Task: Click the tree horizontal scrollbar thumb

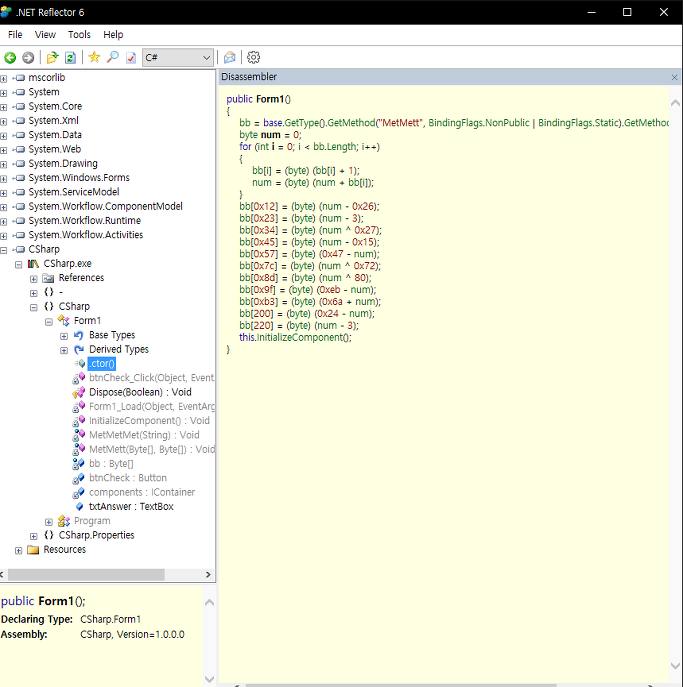Action: [x=86, y=574]
